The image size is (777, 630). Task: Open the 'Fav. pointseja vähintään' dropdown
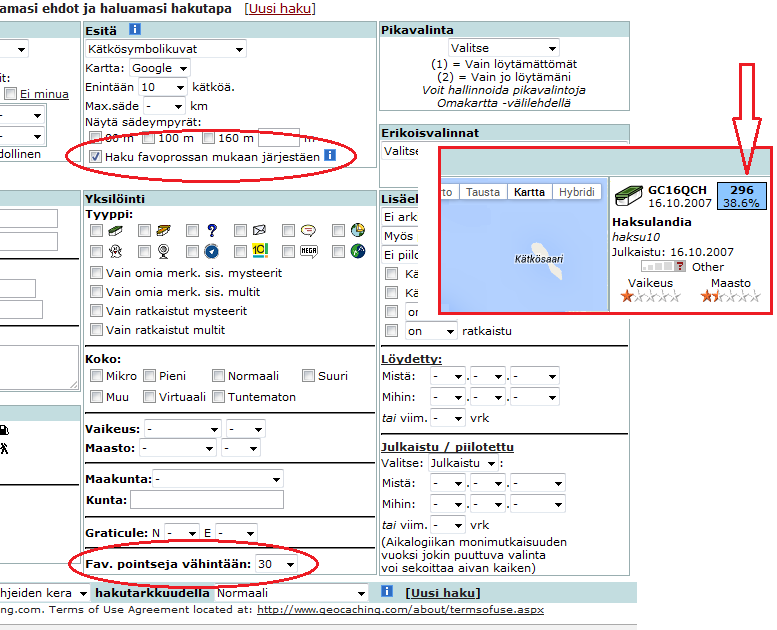pyautogui.click(x=276, y=565)
